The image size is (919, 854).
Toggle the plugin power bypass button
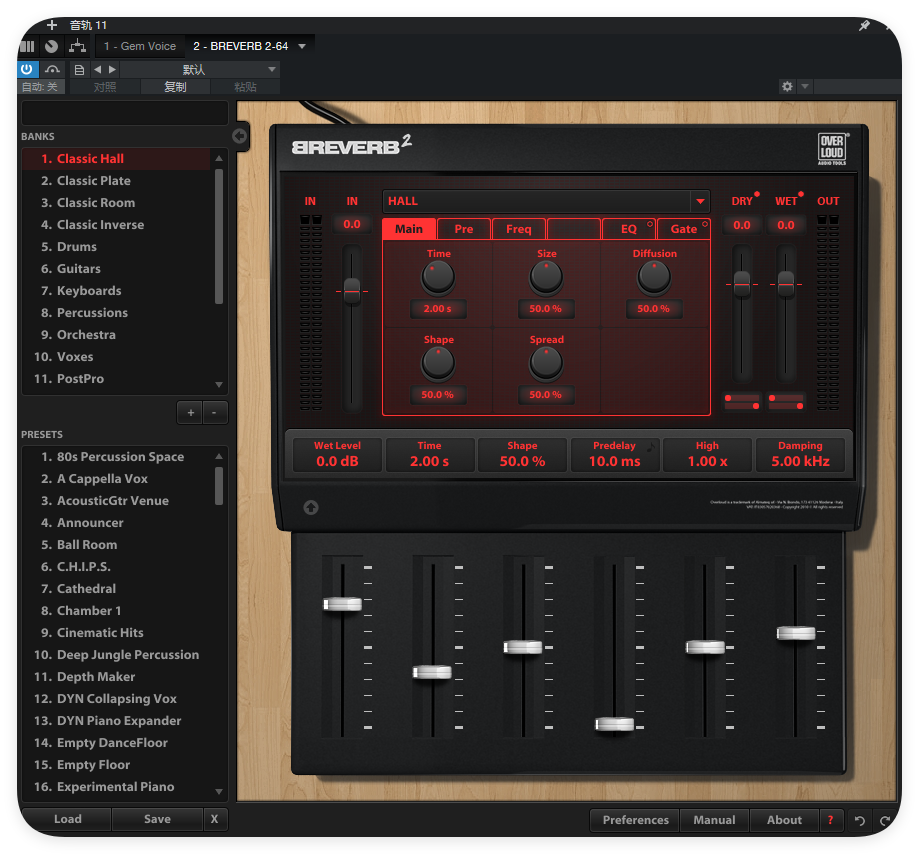27,69
